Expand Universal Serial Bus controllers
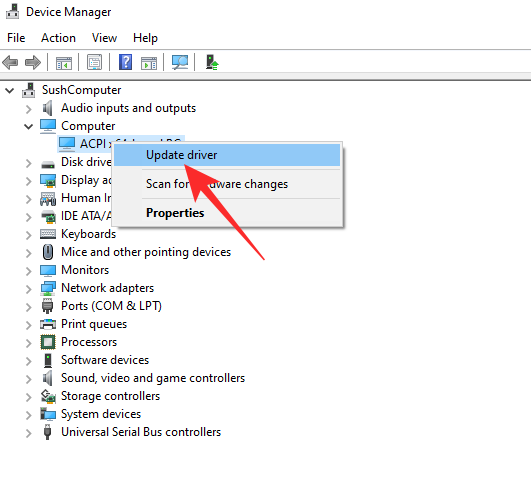Image resolution: width=531 pixels, height=484 pixels. coord(28,433)
